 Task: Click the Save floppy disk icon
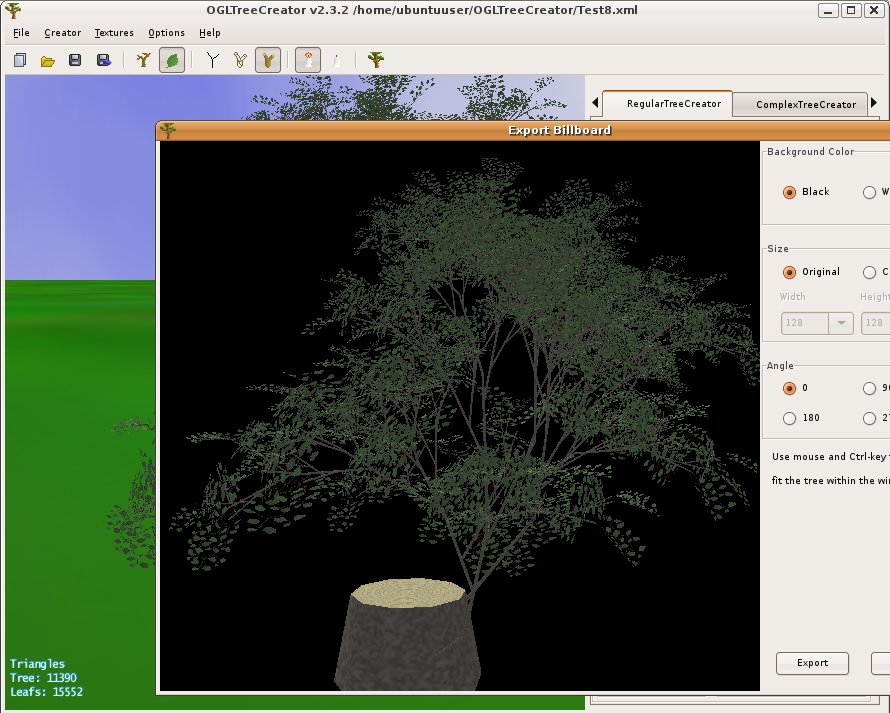[x=75, y=61]
